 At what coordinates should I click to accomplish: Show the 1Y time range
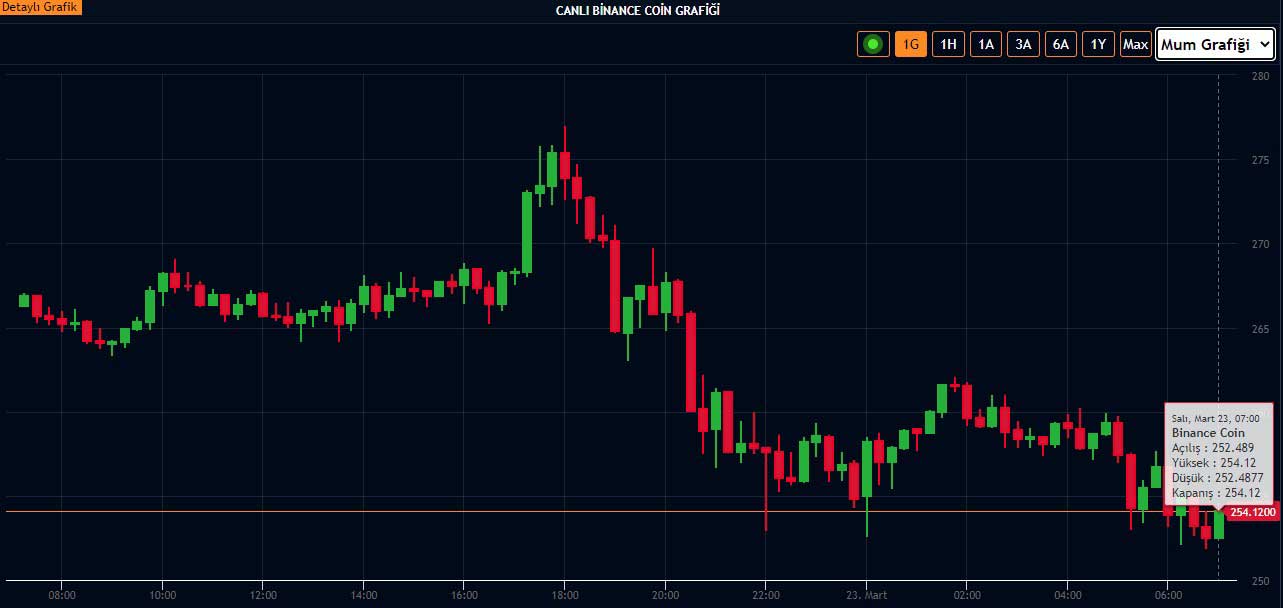(x=1098, y=45)
